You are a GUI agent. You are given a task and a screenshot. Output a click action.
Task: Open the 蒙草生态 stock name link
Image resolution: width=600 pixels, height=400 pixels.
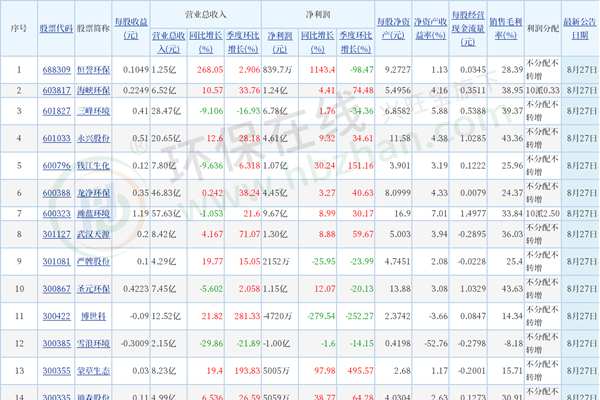click(x=94, y=371)
